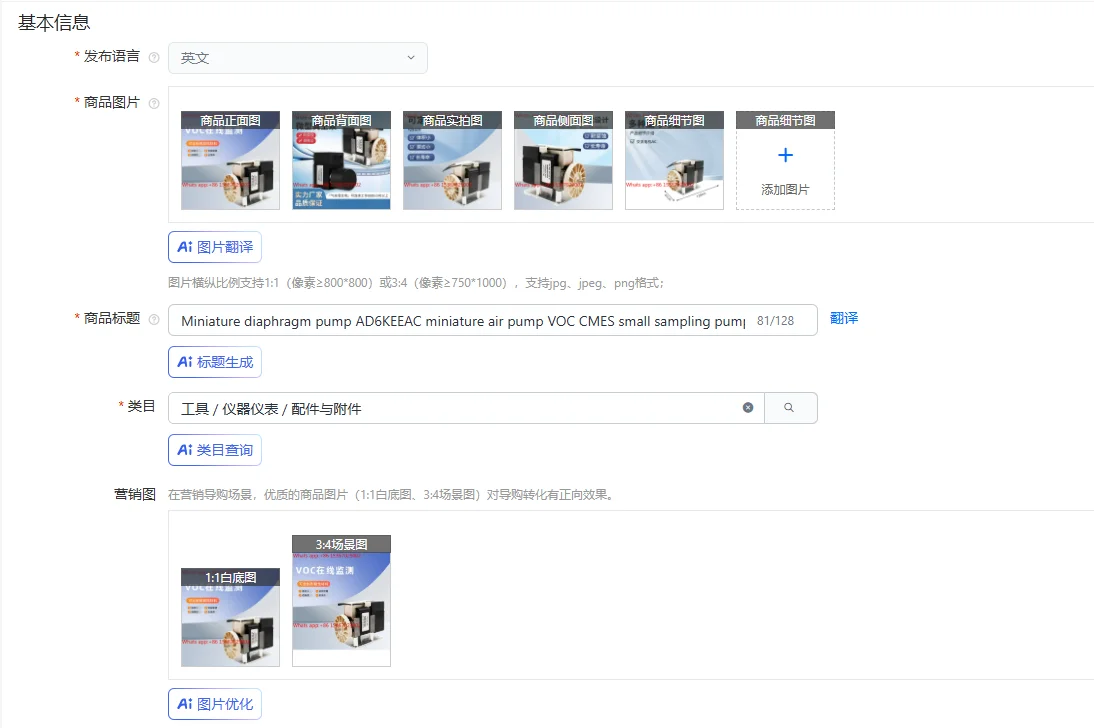Search categories using the magnifier icon
Image resolution: width=1094 pixels, height=728 pixels.
coord(789,408)
